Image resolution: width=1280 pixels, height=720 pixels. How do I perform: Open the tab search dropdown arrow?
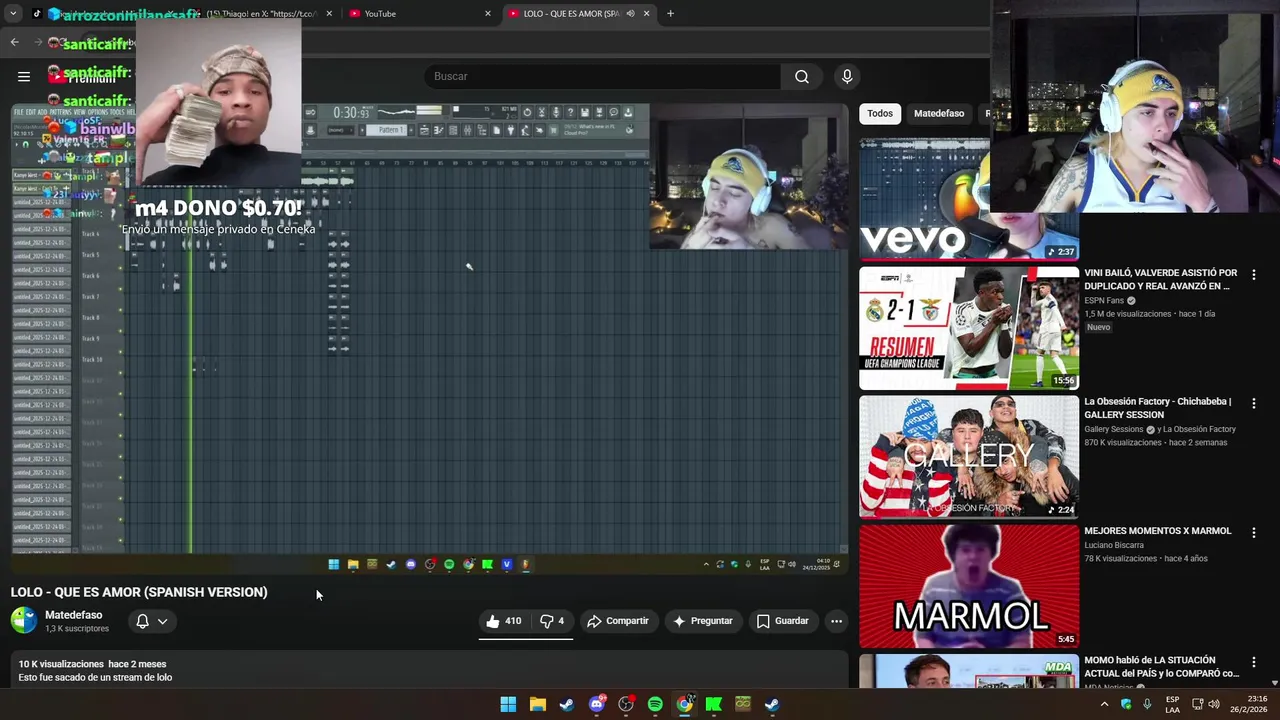pyautogui.click(x=13, y=13)
